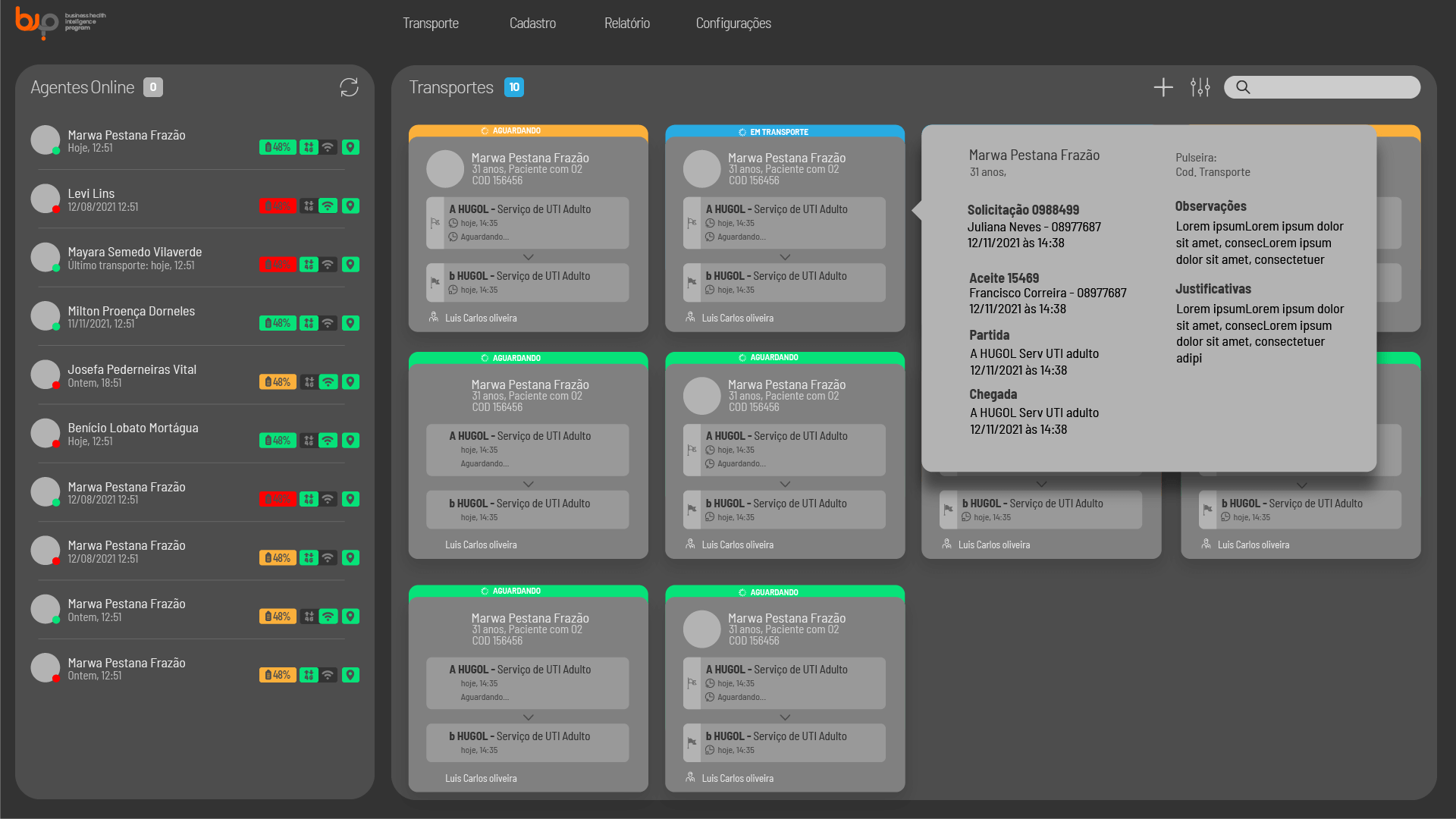1456x819 pixels.
Task: Click Josefa Pederneiras Vital orange battery badge
Action: point(278,382)
